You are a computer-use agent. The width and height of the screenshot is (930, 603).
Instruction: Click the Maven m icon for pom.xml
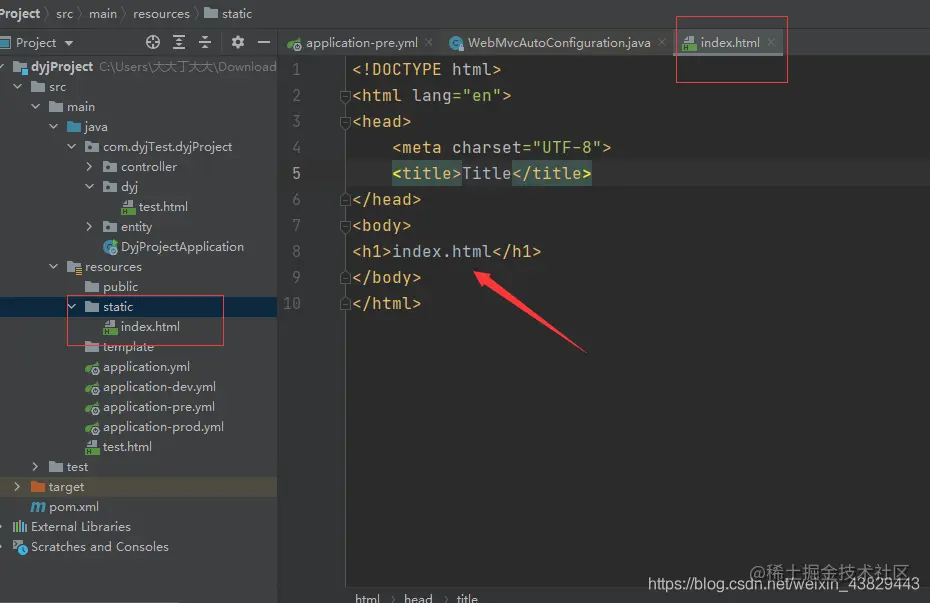[x=38, y=507]
